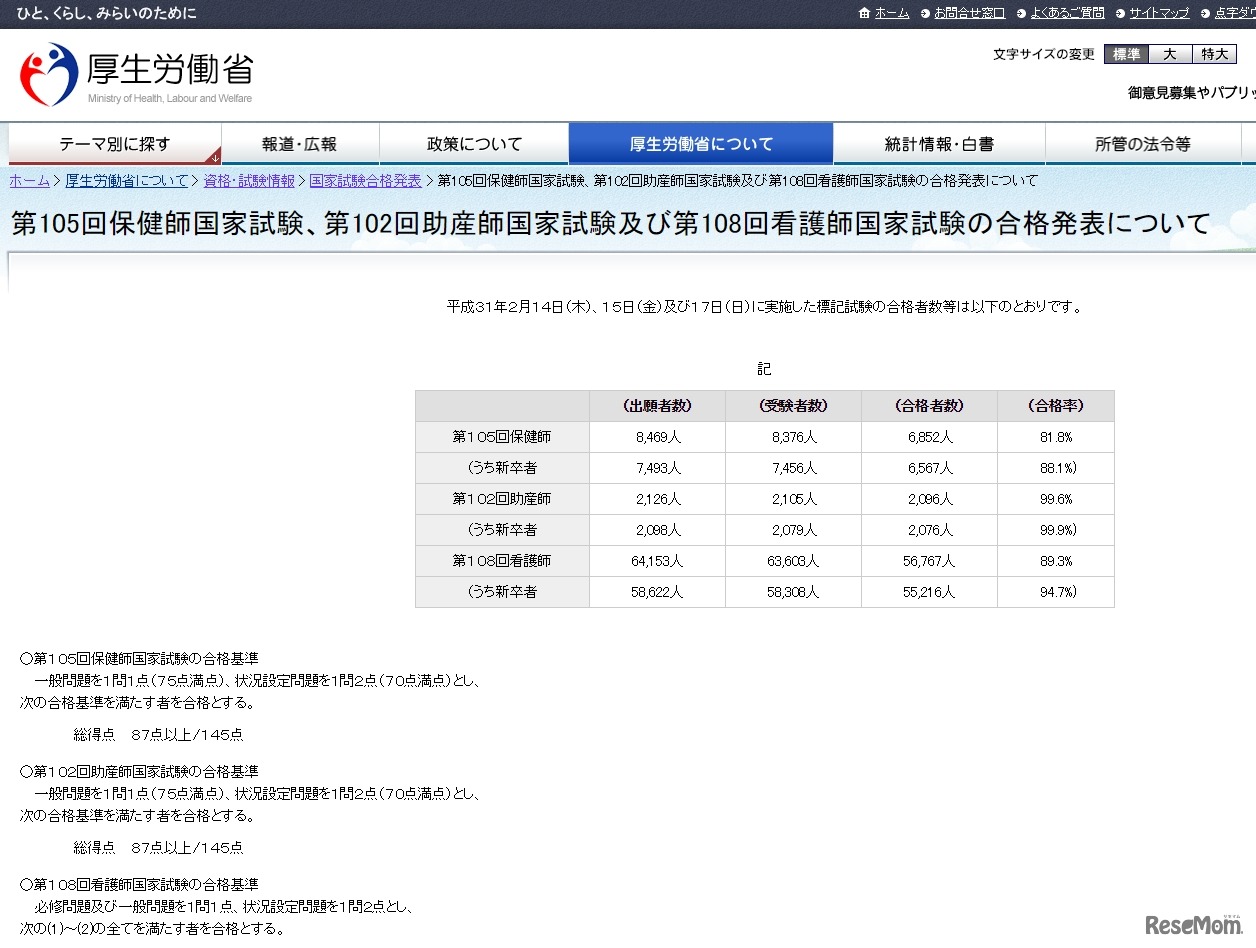Select the 標準 font size option
The height and width of the screenshot is (948, 1256).
point(1125,54)
